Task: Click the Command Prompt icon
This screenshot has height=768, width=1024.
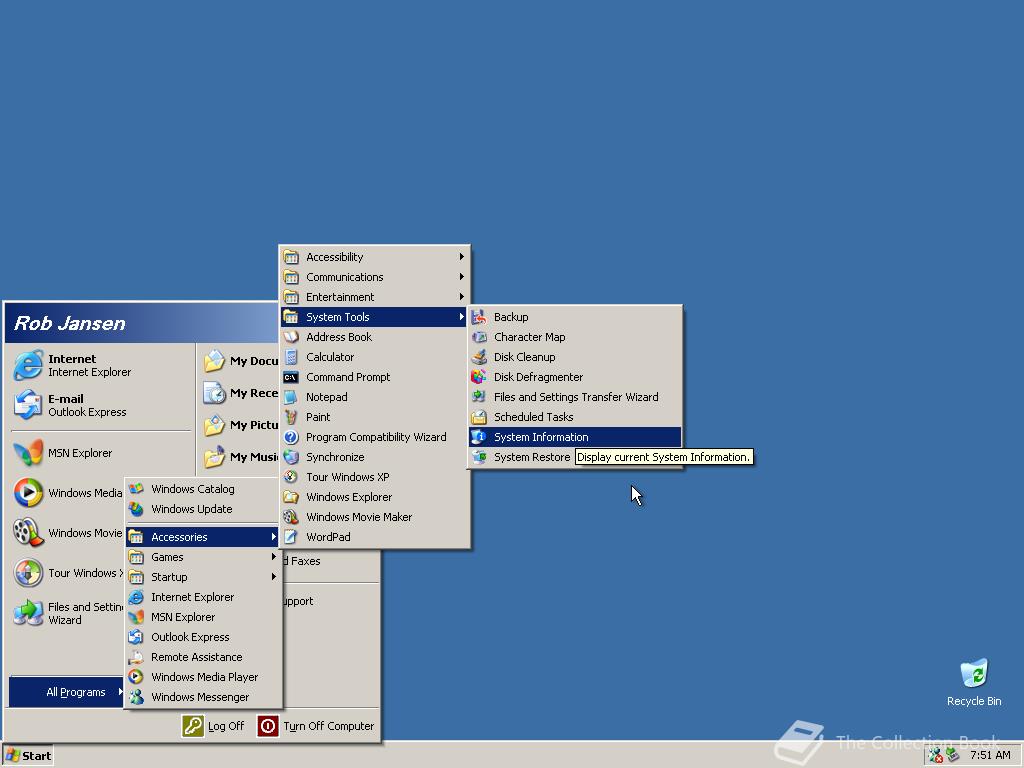Action: tap(291, 377)
